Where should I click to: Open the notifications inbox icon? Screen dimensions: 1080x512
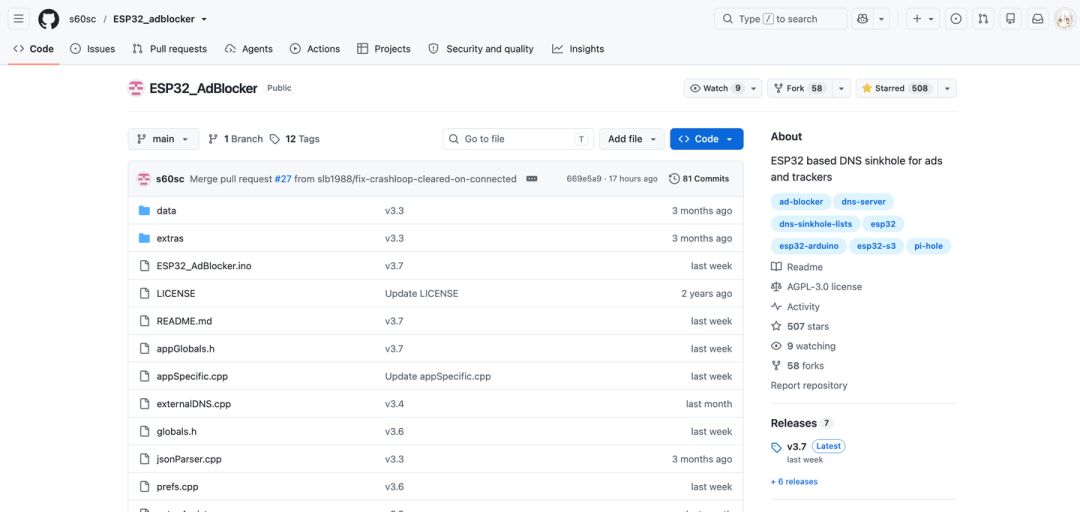point(1037,19)
